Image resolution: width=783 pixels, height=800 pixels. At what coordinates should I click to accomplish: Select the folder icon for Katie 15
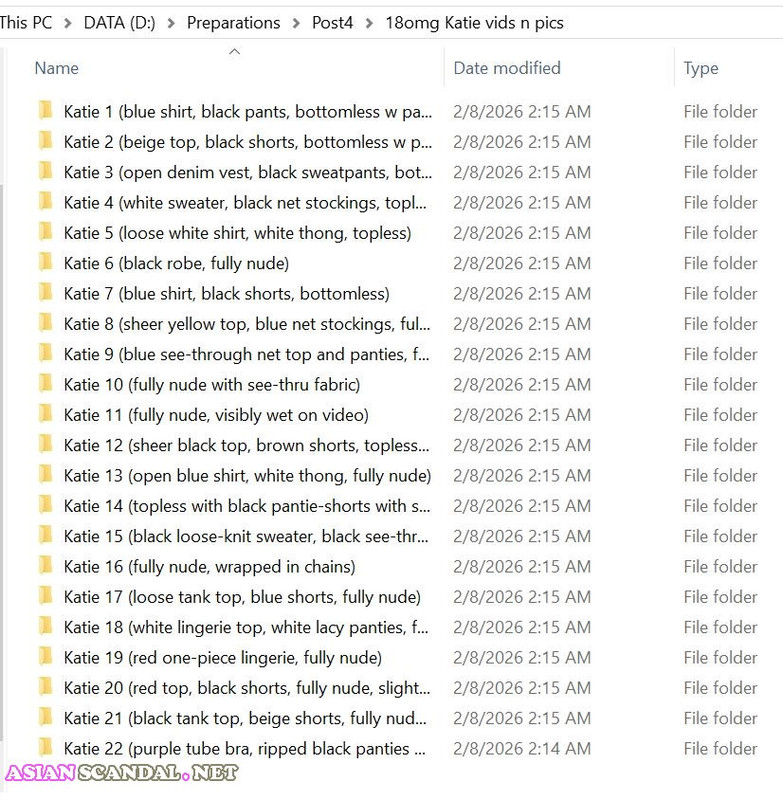[x=45, y=535]
